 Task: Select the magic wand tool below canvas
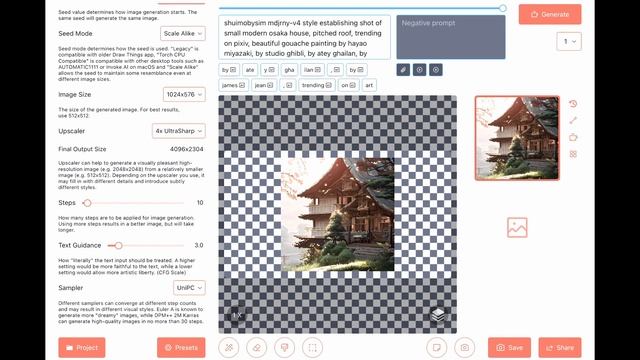[x=229, y=348]
